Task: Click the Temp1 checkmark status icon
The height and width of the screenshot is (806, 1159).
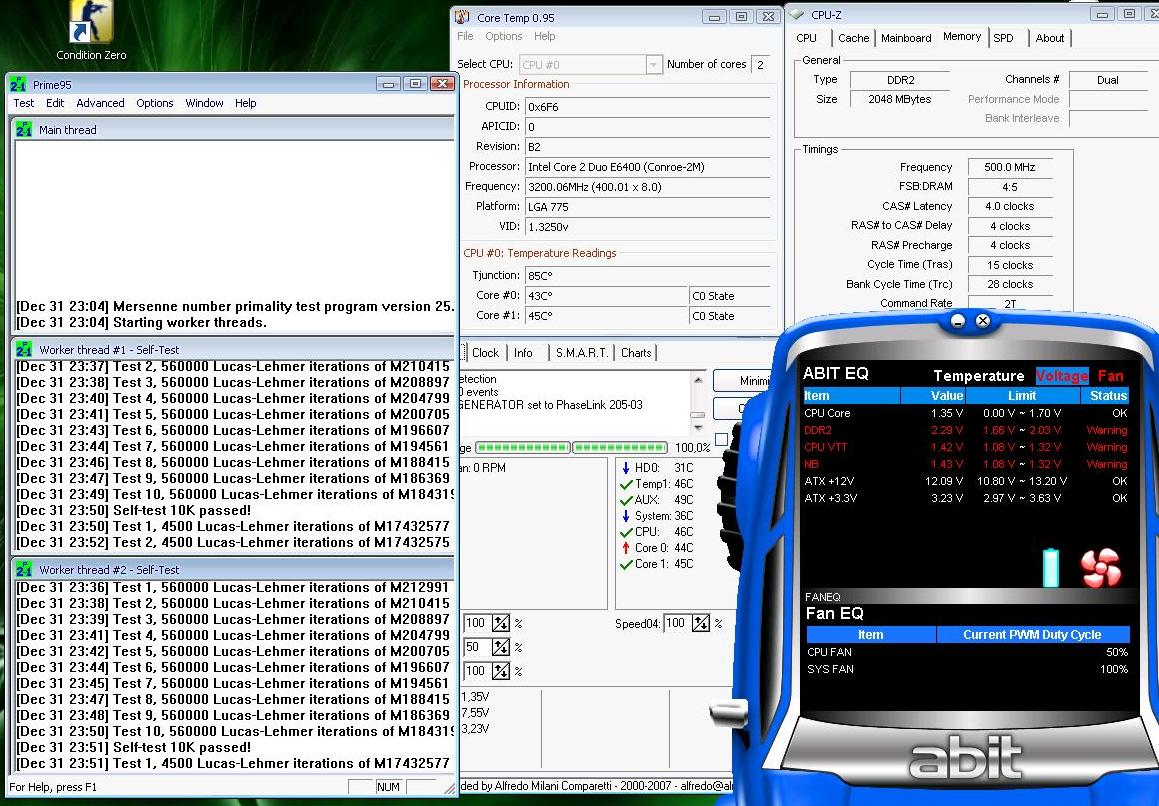Action: pos(625,484)
